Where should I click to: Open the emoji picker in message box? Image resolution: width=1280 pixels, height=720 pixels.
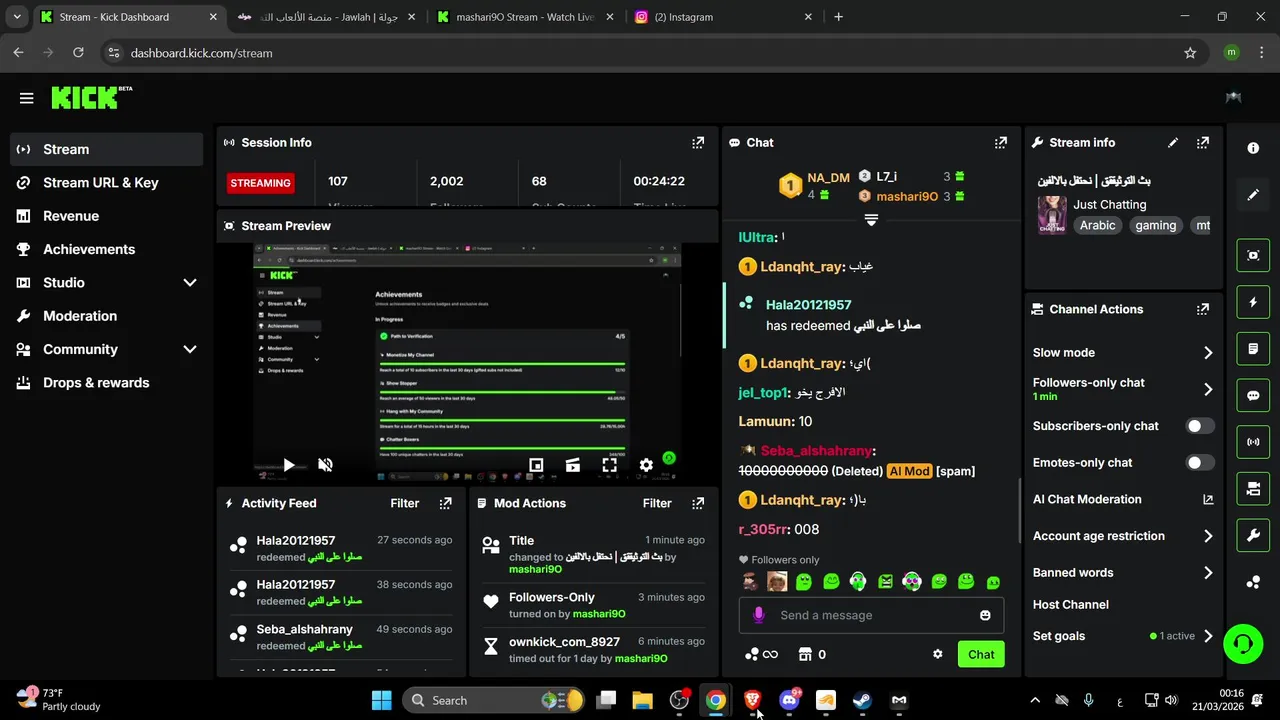985,615
